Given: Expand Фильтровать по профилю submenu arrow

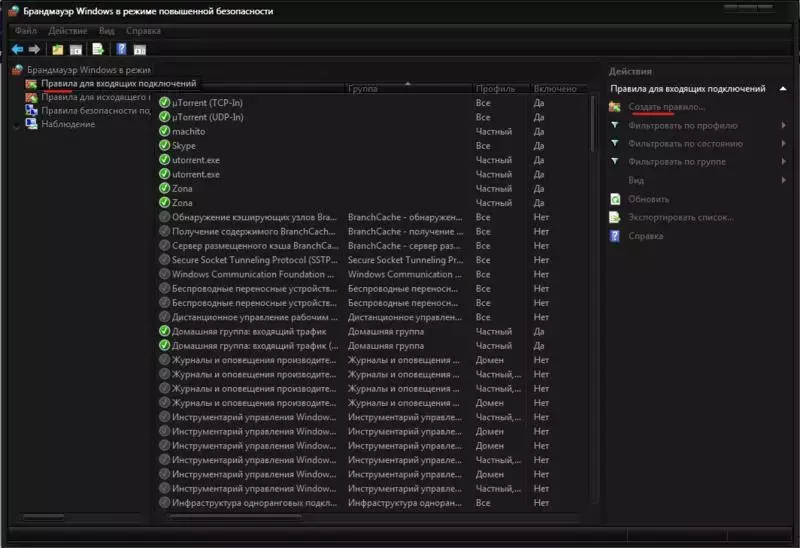Looking at the screenshot, I should (x=783, y=125).
